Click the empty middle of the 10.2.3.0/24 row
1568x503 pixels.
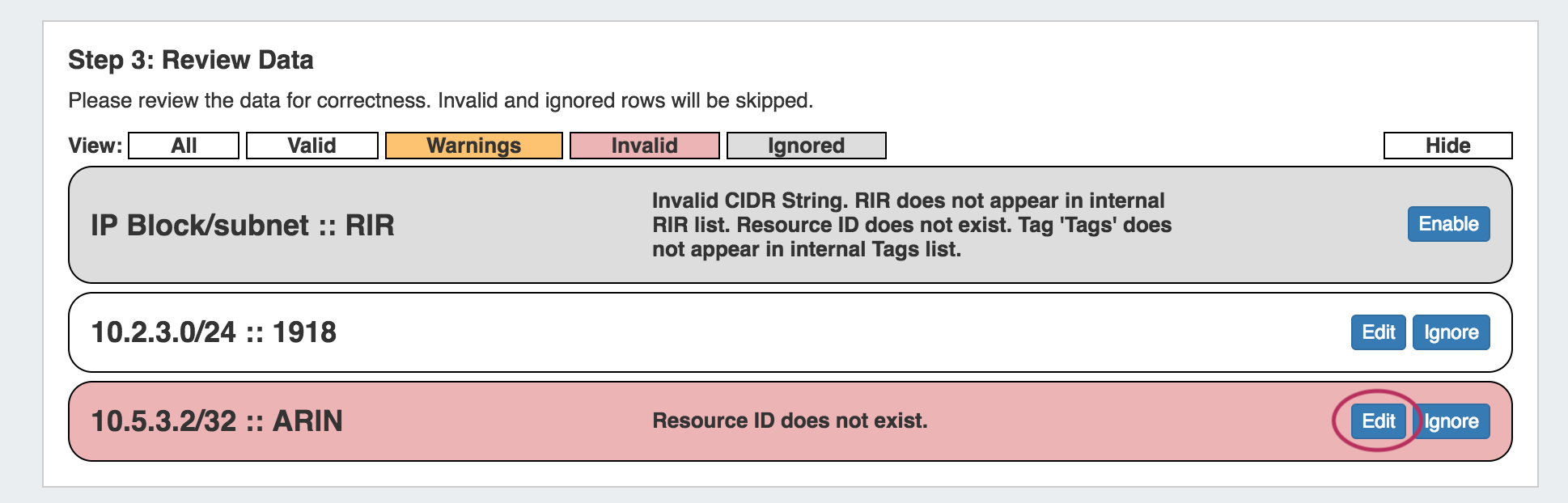click(x=809, y=332)
